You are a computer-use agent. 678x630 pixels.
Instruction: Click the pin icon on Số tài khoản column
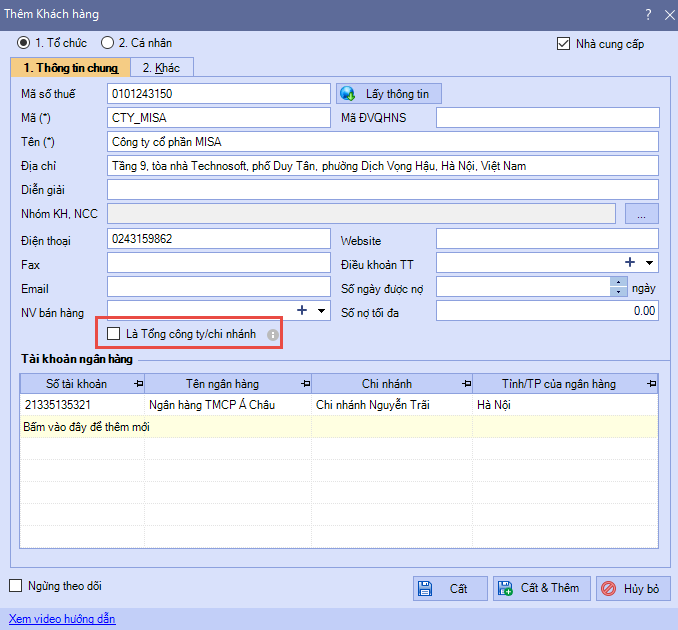coord(138,385)
